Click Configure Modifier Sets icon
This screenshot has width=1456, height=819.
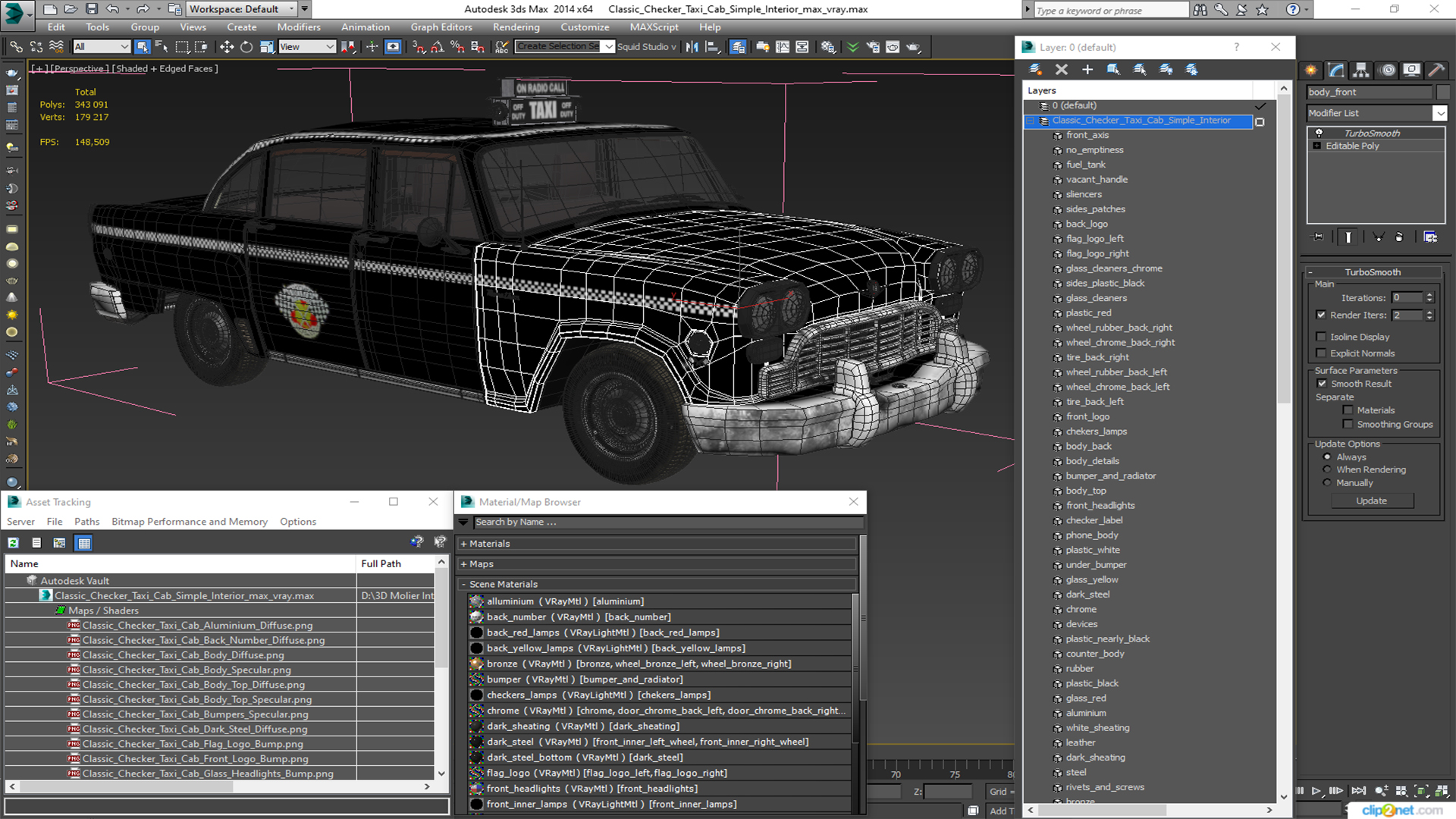[1430, 237]
